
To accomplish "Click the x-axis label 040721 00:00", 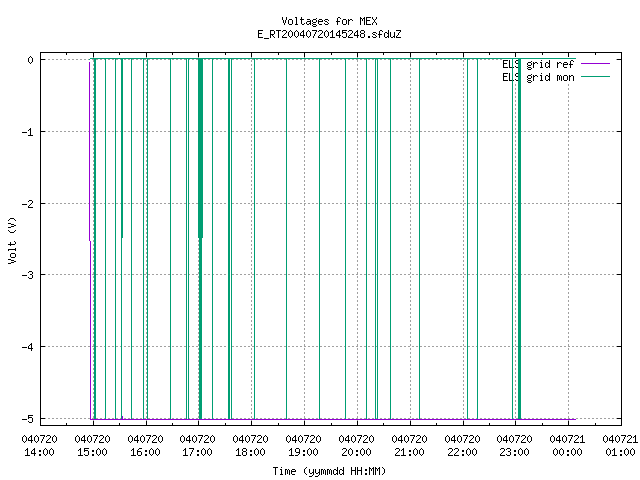I will 568,446.
